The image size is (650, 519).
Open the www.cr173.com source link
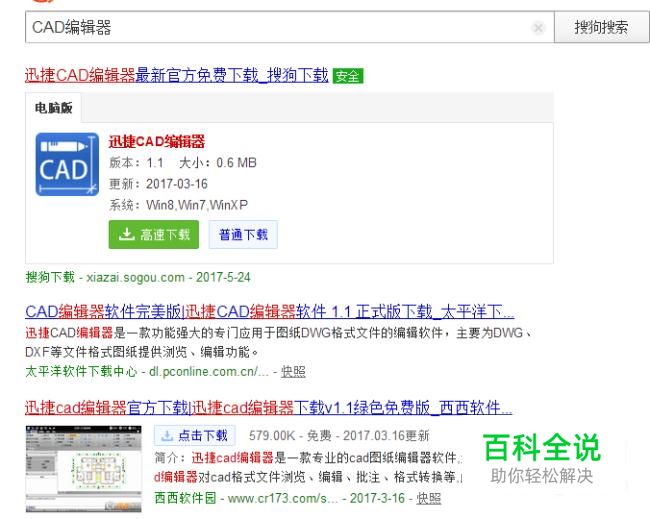(x=283, y=498)
